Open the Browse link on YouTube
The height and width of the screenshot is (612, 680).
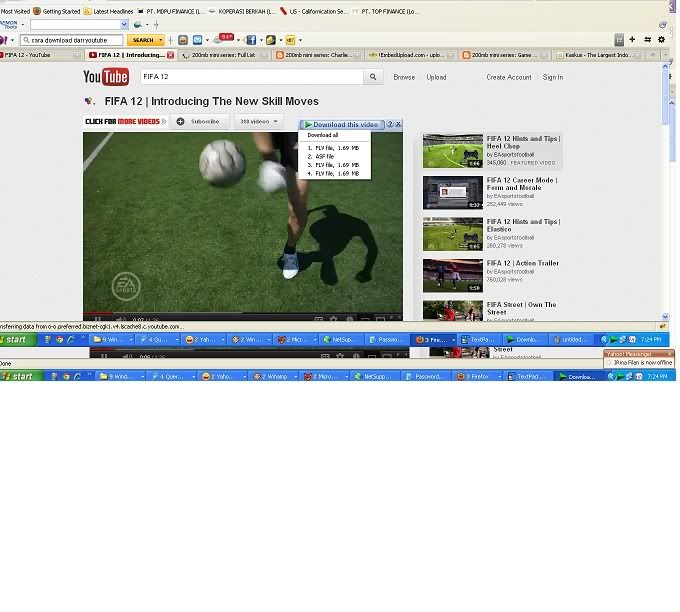(x=404, y=77)
